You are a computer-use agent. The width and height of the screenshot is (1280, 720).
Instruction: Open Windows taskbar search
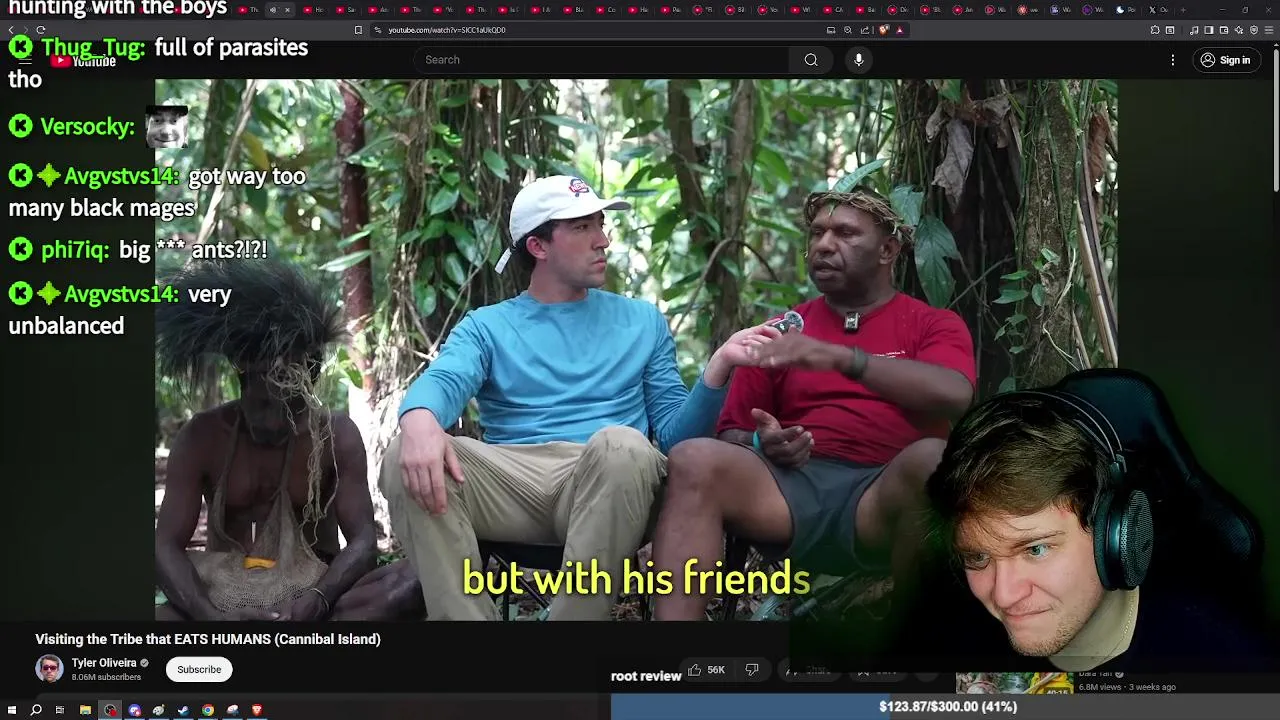(x=36, y=710)
